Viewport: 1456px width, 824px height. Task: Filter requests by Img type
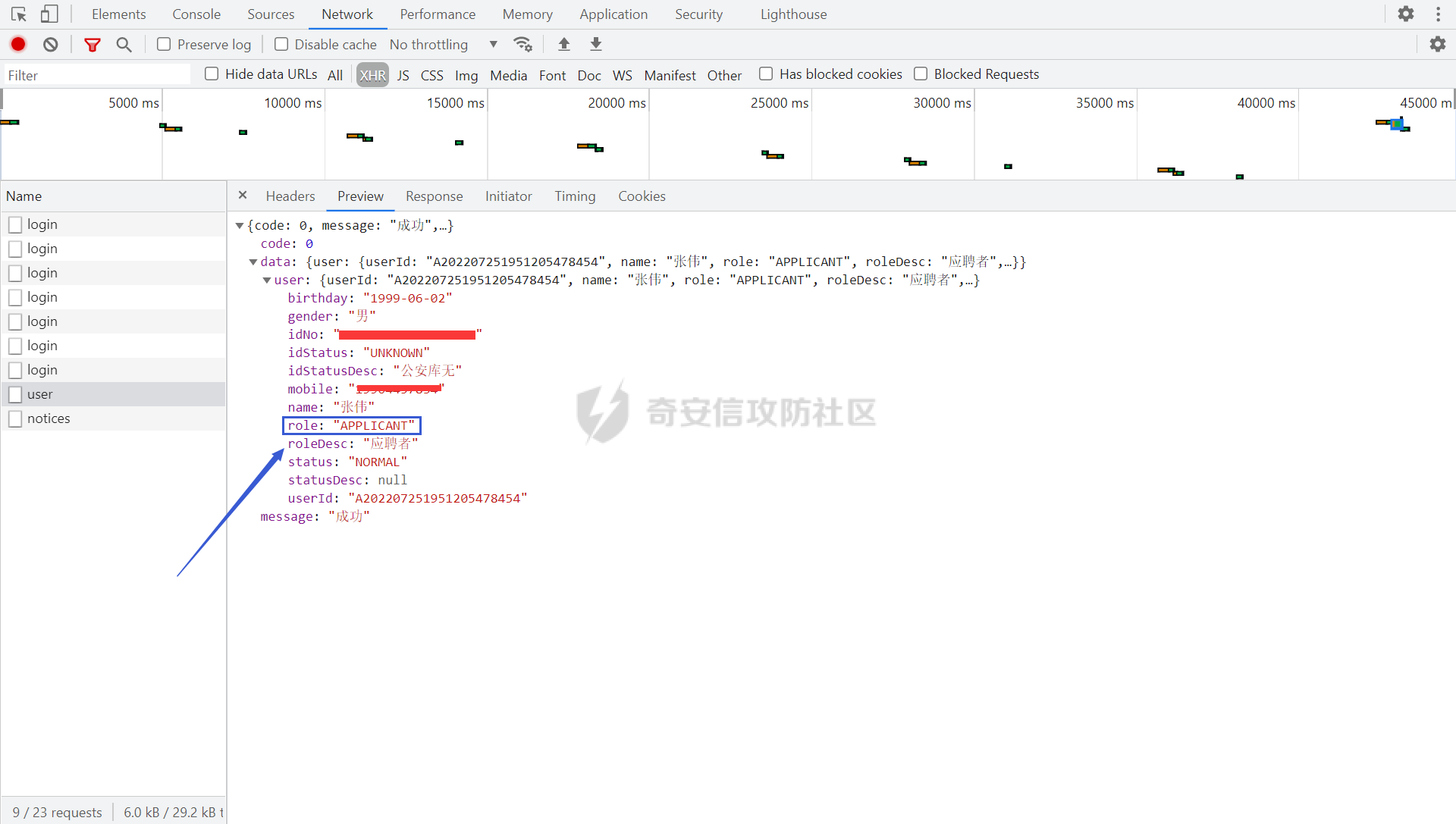466,75
